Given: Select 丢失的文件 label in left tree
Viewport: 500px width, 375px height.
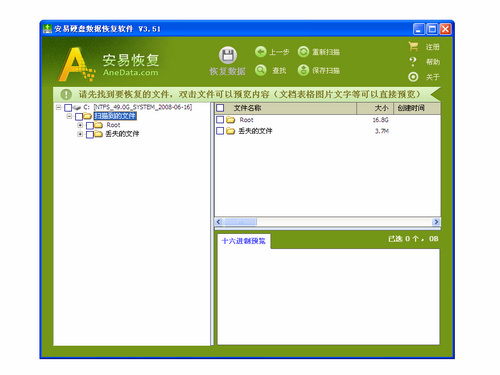Looking at the screenshot, I should tap(122, 134).
